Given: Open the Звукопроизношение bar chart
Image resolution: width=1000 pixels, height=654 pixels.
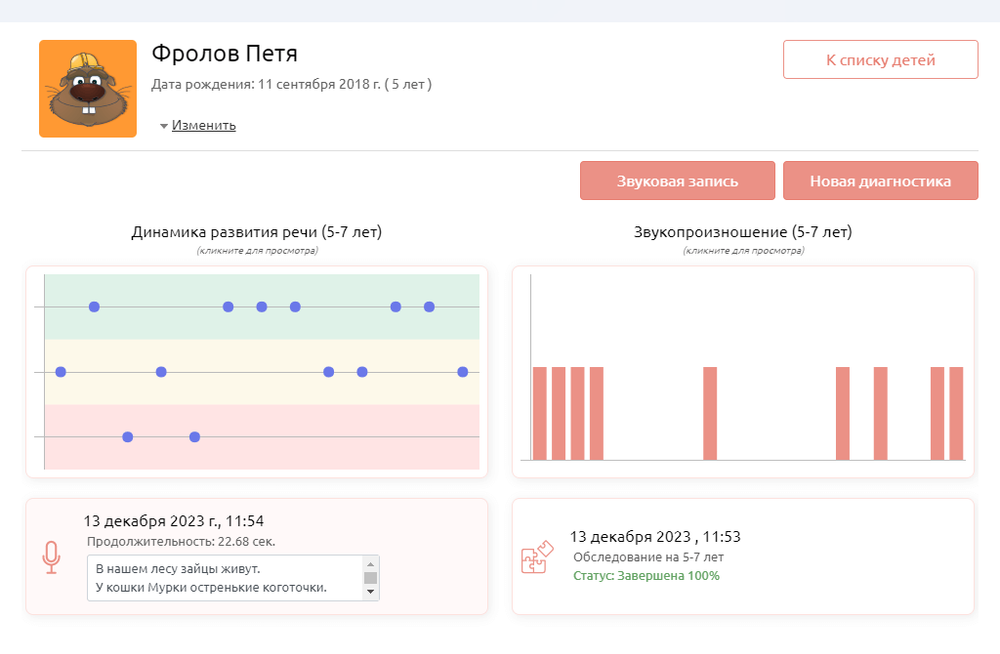Looking at the screenshot, I should (742, 371).
